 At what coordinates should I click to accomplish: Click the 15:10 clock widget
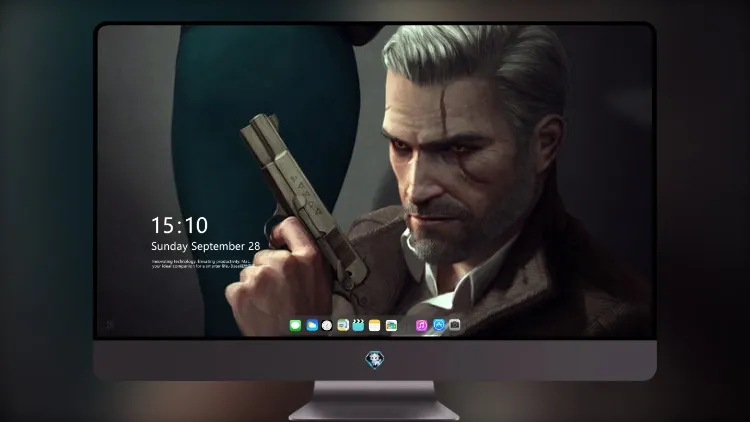[x=179, y=225]
